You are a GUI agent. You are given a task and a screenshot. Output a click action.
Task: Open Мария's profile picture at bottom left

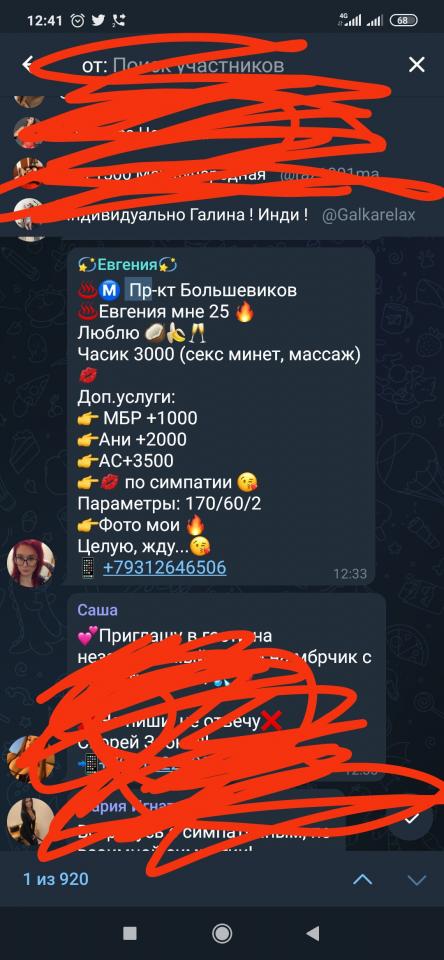pyautogui.click(x=29, y=821)
